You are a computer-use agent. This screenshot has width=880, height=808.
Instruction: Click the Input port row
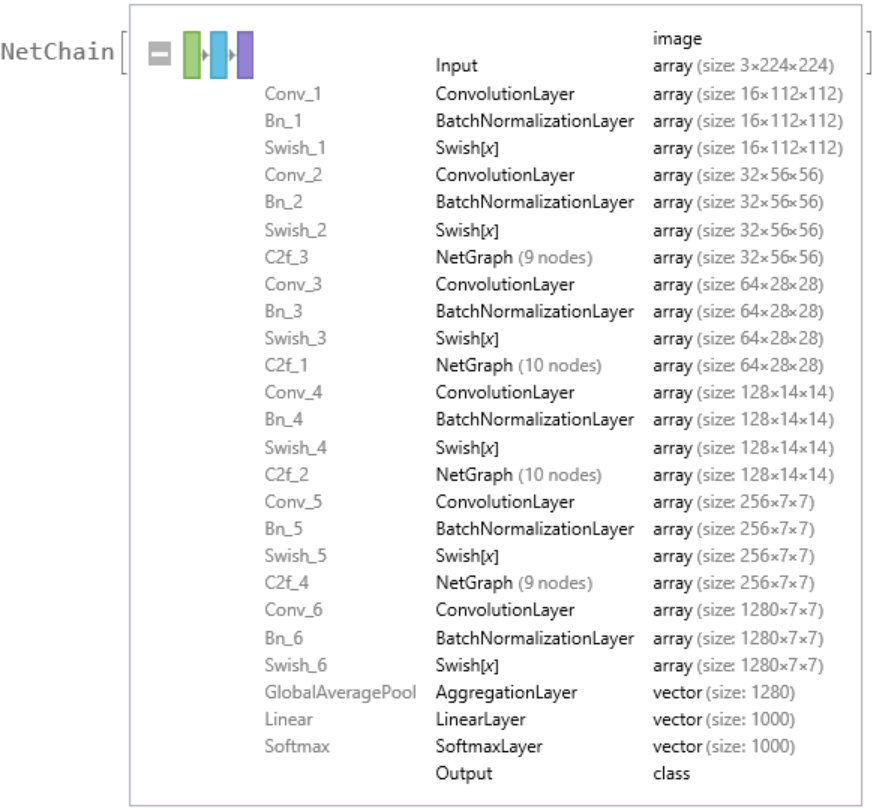[457, 66]
